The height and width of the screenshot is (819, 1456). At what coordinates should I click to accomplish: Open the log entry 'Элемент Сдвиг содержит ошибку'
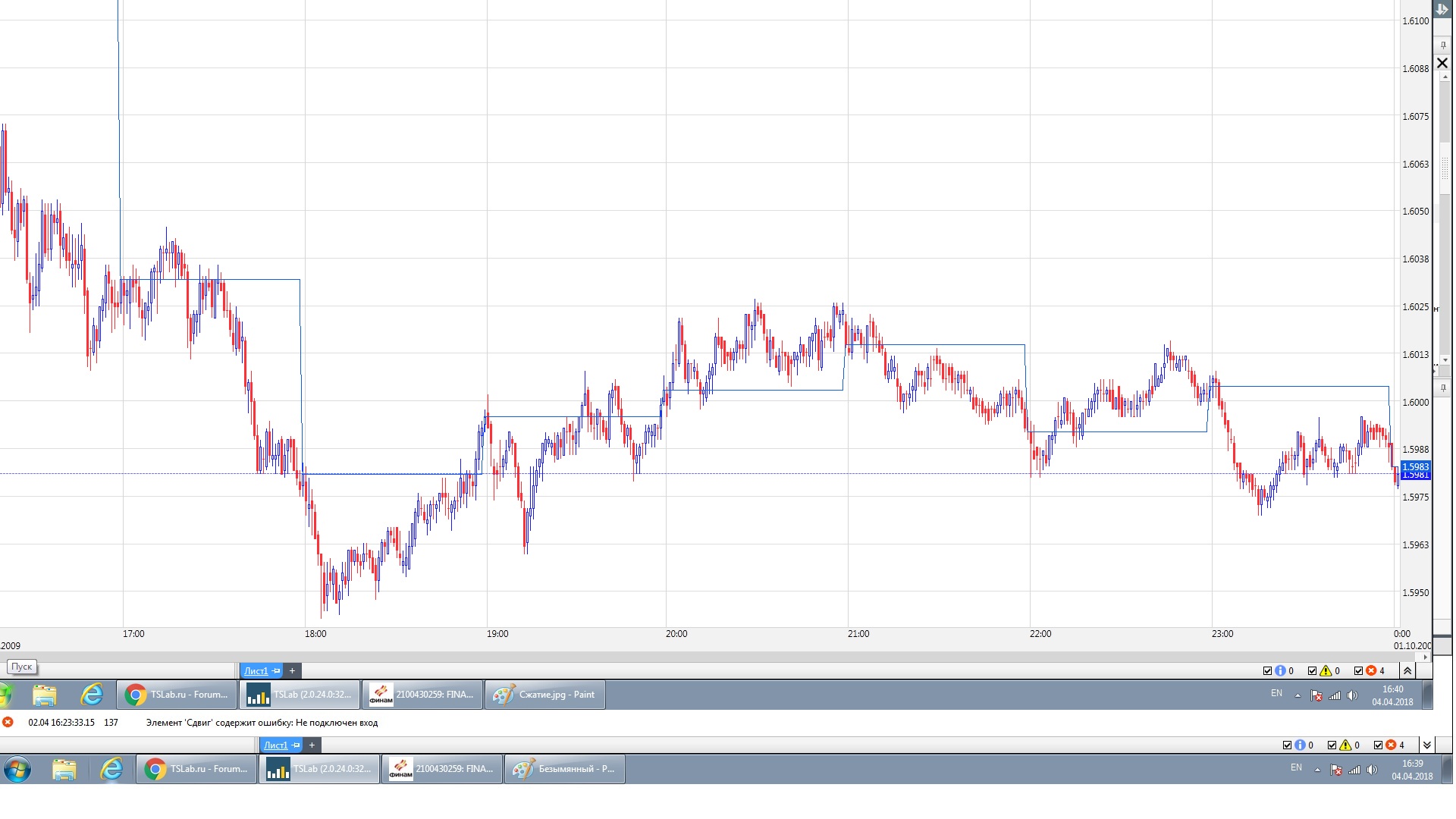tap(262, 723)
